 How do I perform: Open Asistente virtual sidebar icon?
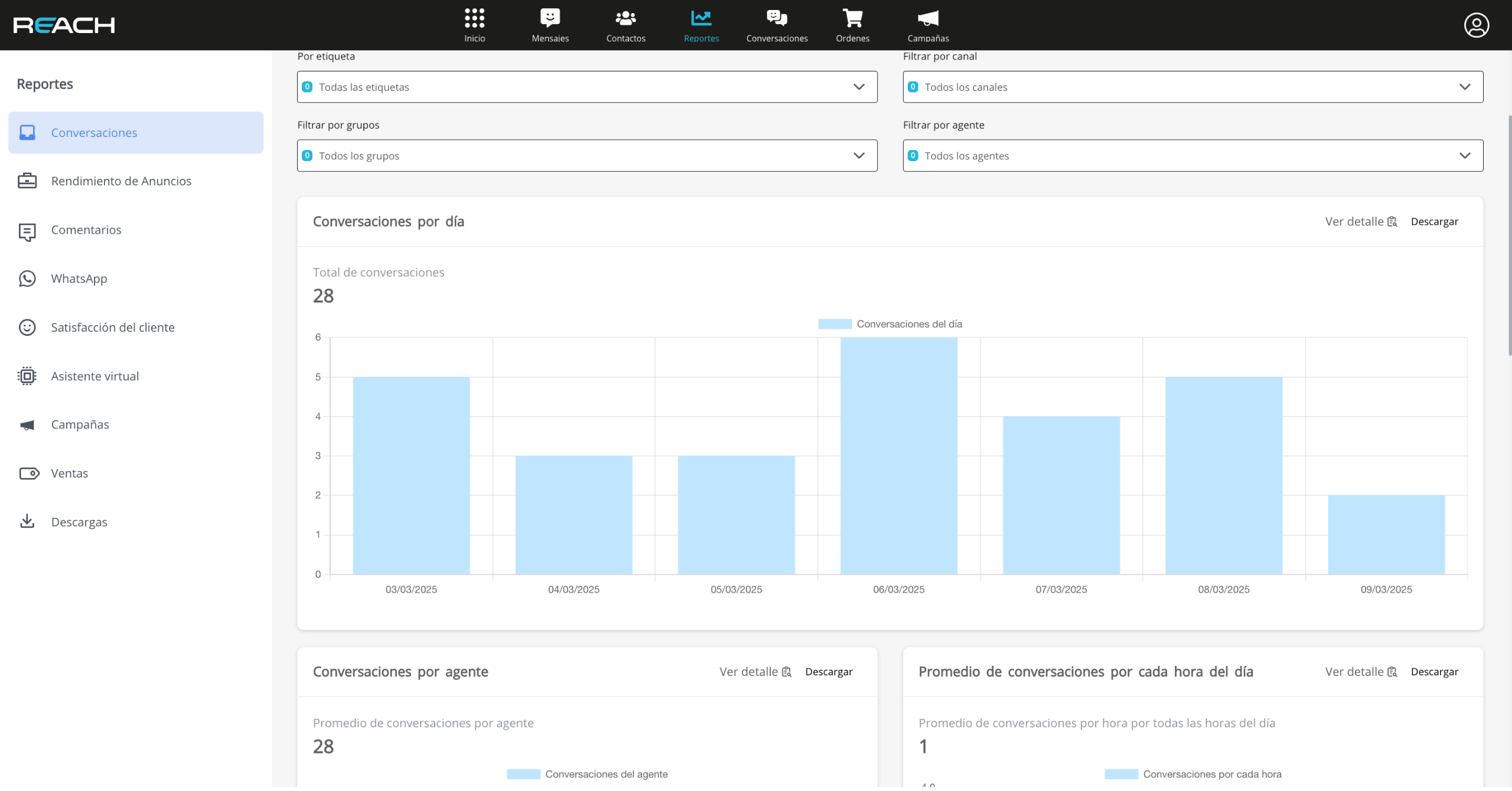(x=27, y=376)
